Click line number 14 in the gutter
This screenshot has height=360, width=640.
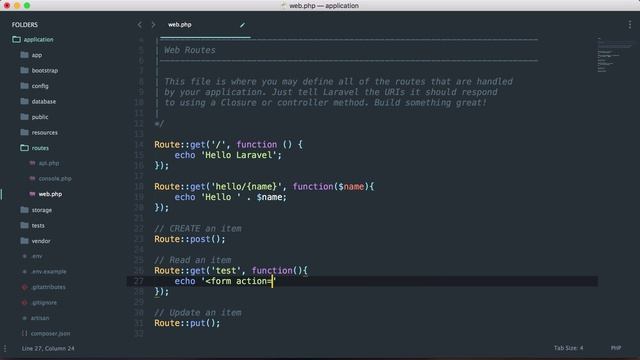pyautogui.click(x=139, y=144)
